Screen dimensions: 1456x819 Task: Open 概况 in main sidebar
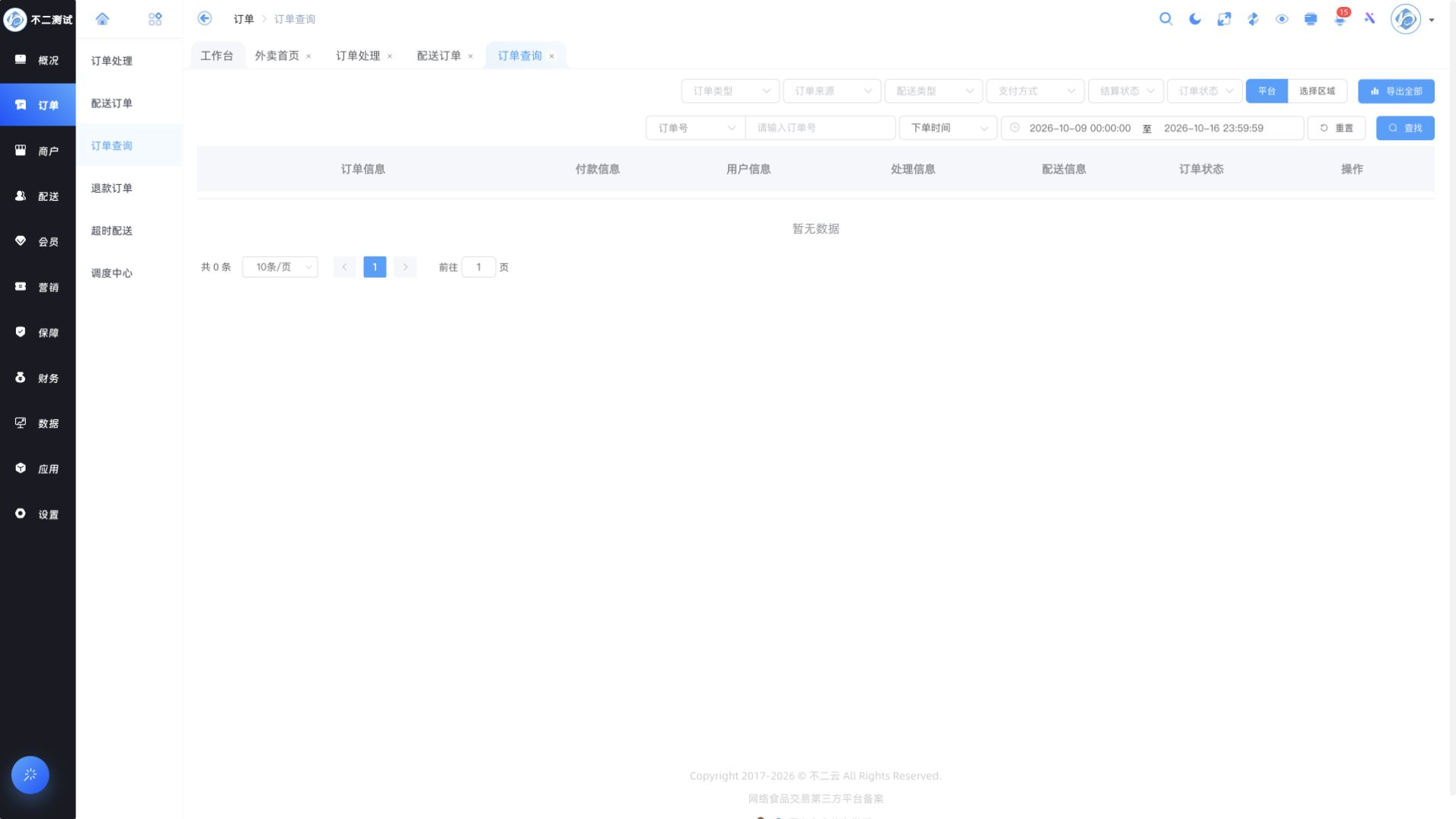pyautogui.click(x=38, y=60)
